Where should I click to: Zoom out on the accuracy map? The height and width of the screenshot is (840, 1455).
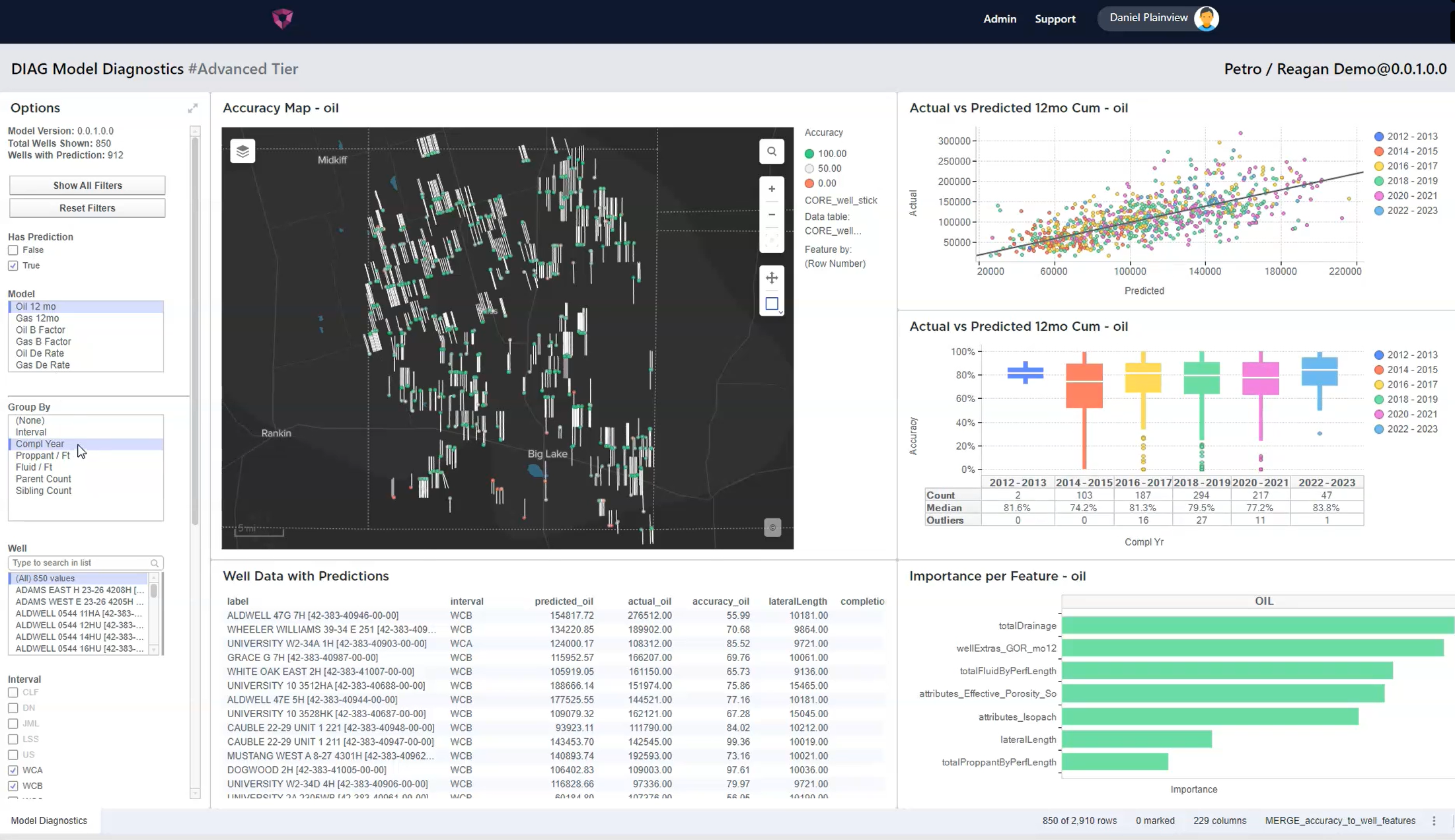point(772,215)
